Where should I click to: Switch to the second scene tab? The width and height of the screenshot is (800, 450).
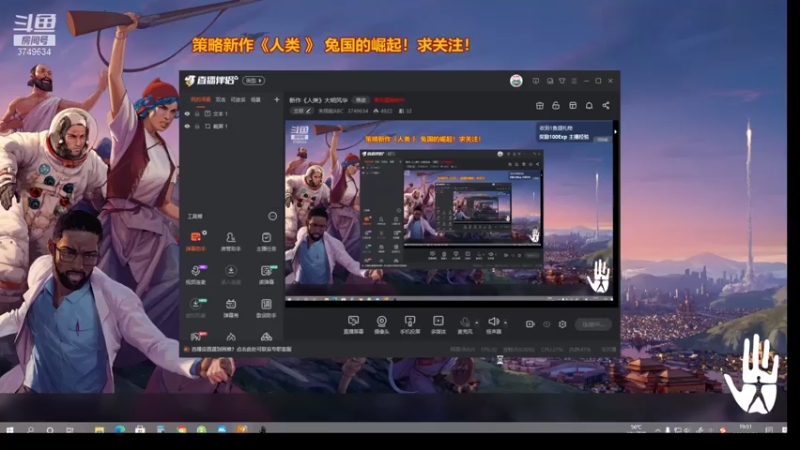point(220,100)
